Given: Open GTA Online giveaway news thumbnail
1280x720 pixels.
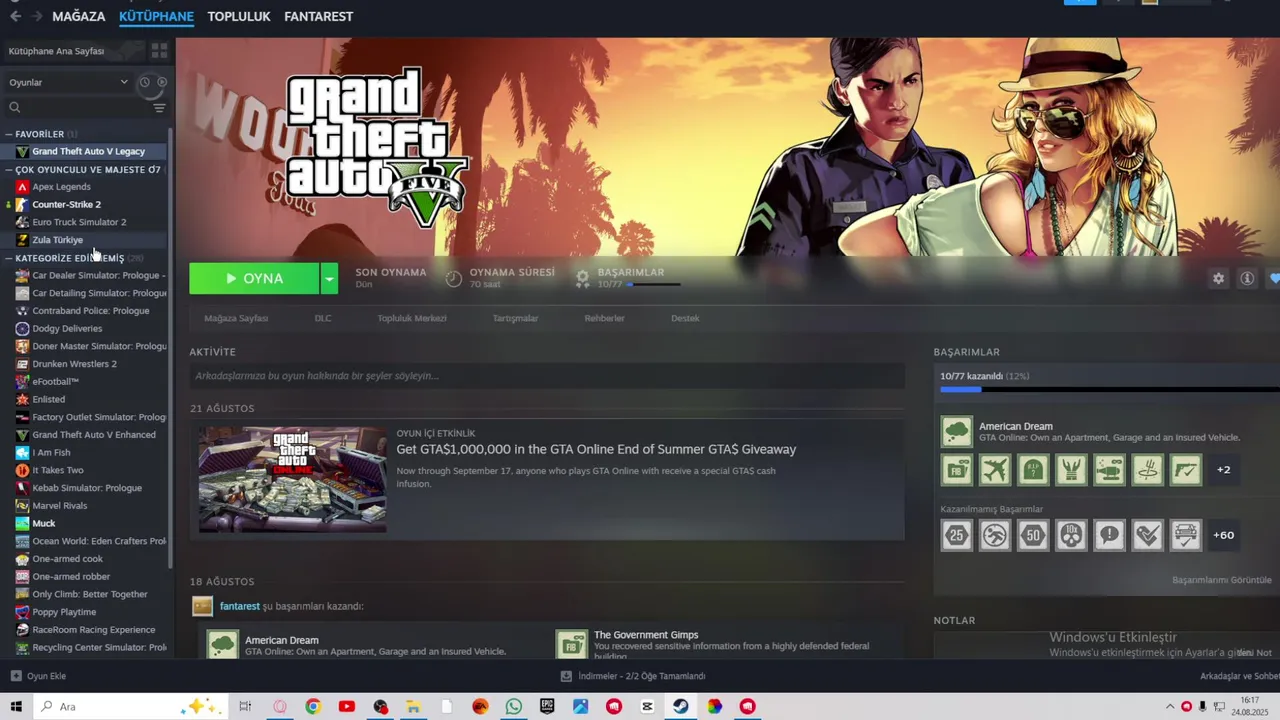Looking at the screenshot, I should coord(292,480).
